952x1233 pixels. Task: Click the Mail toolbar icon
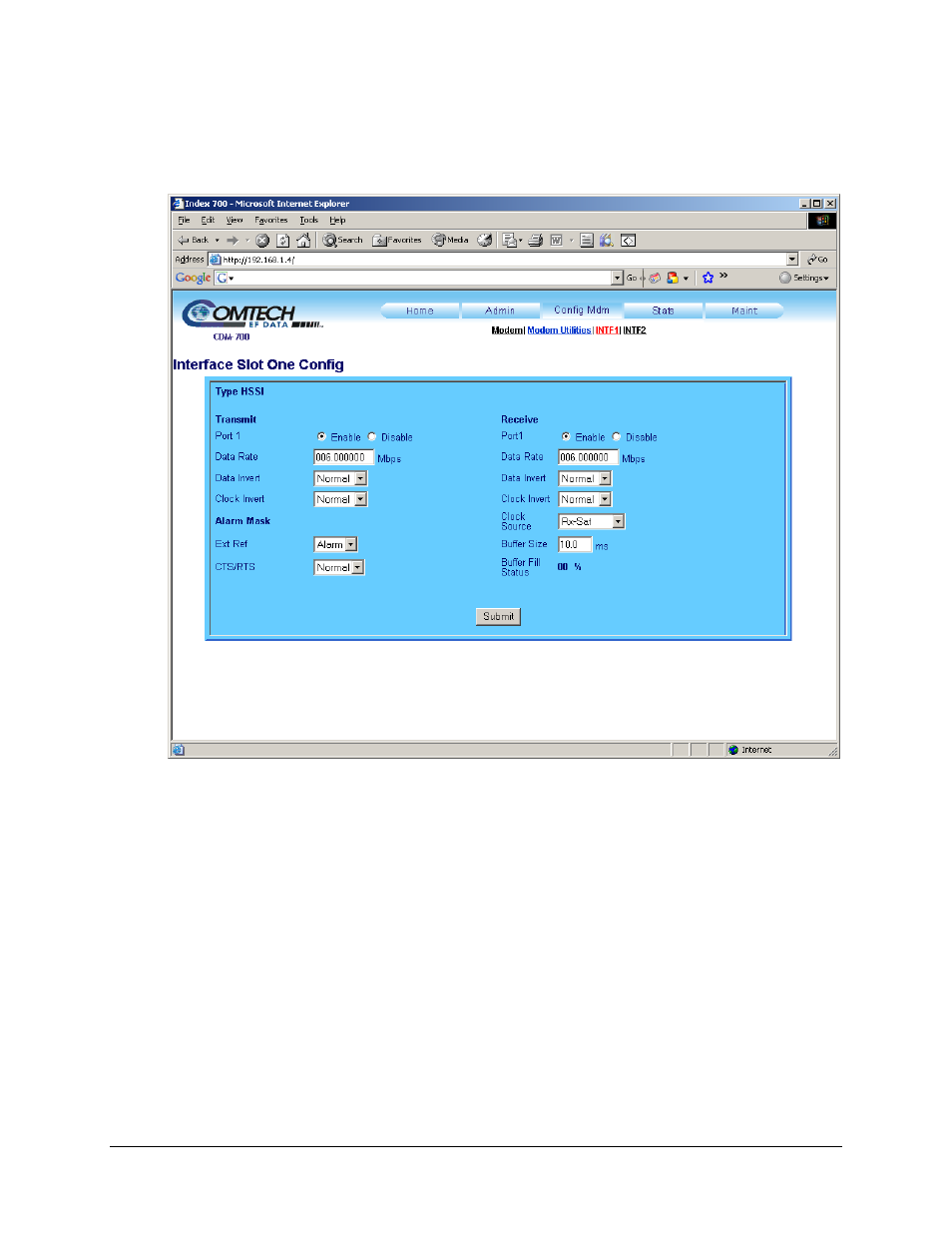tap(511, 241)
